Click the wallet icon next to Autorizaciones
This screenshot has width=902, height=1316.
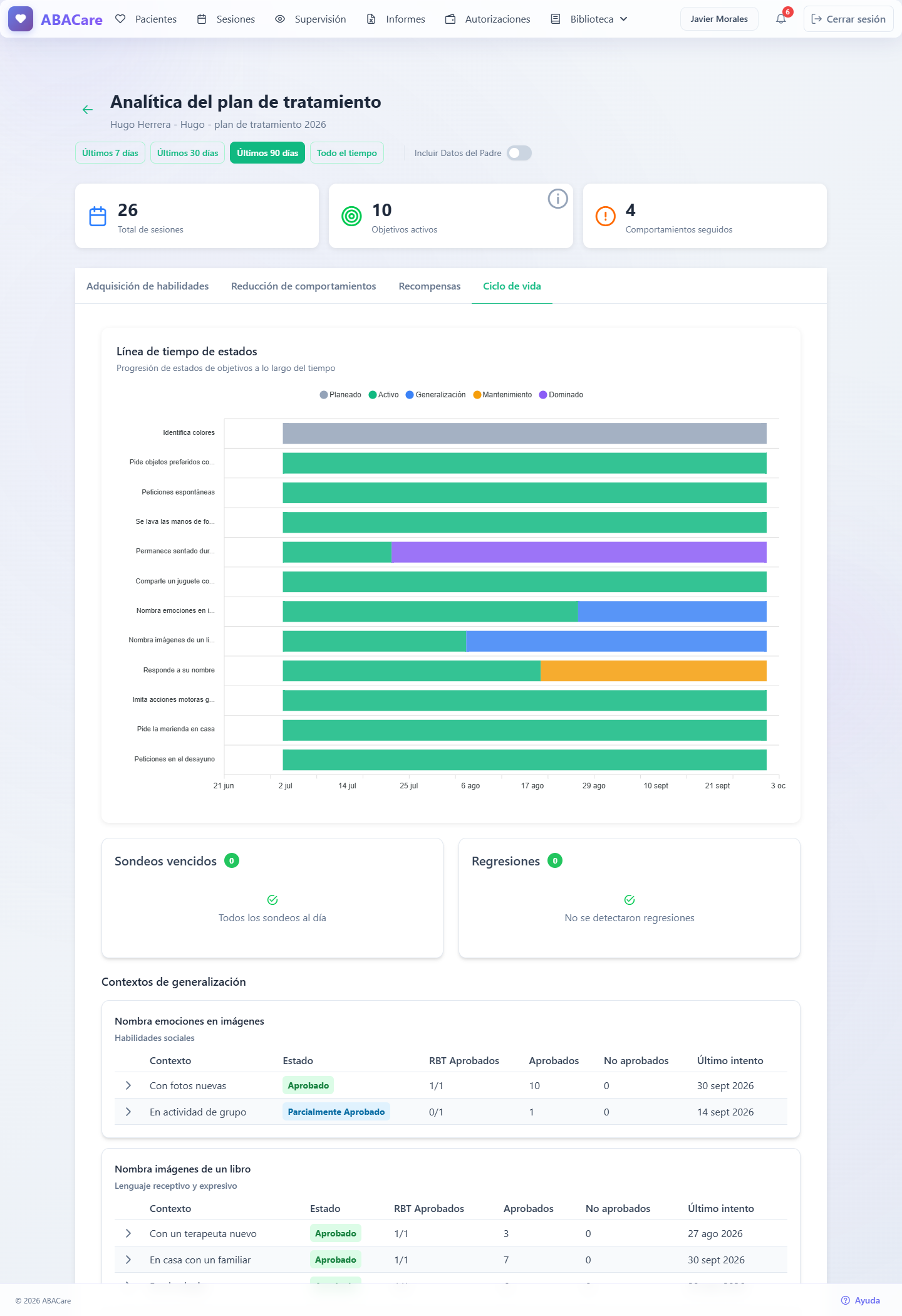pos(450,19)
